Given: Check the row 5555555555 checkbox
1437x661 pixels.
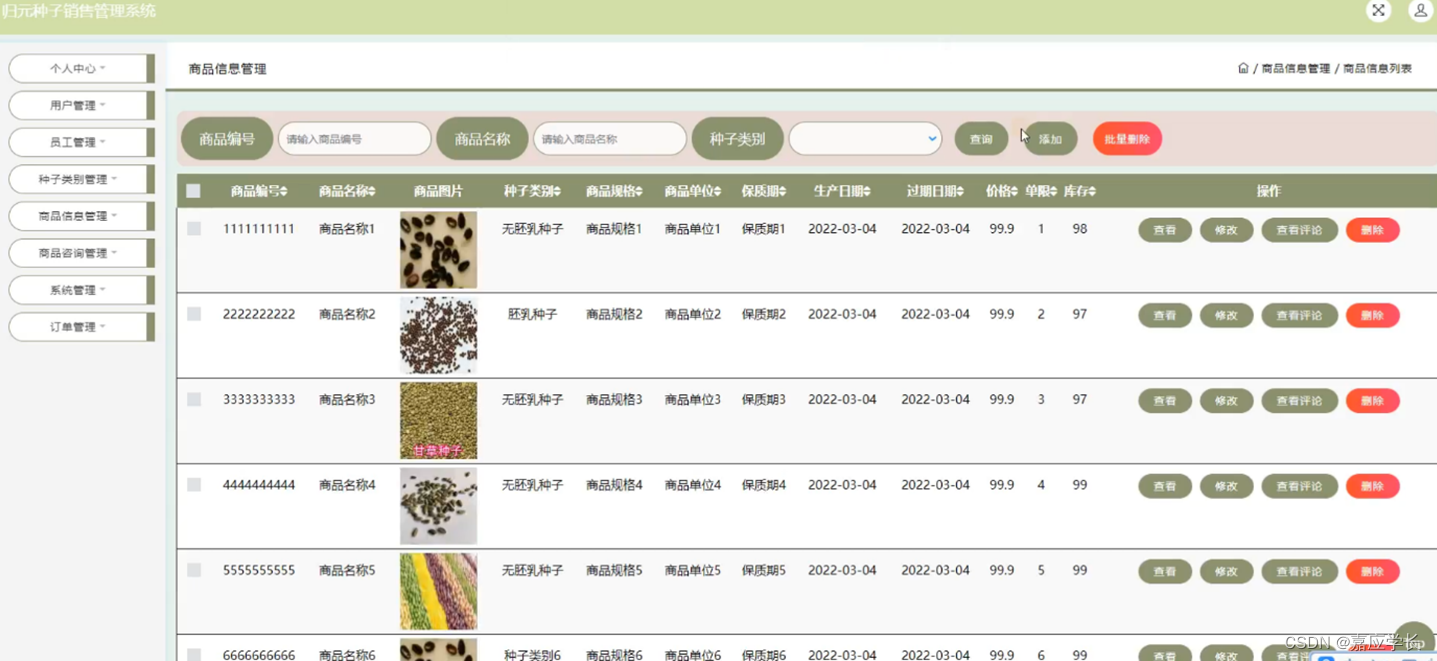Looking at the screenshot, I should tap(194, 570).
